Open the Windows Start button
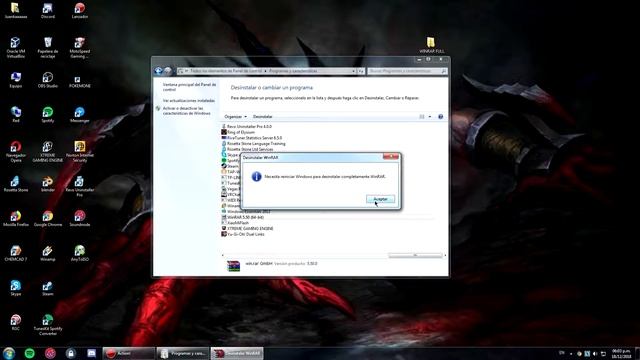Viewport: 640px width, 360px height. [x=9, y=353]
